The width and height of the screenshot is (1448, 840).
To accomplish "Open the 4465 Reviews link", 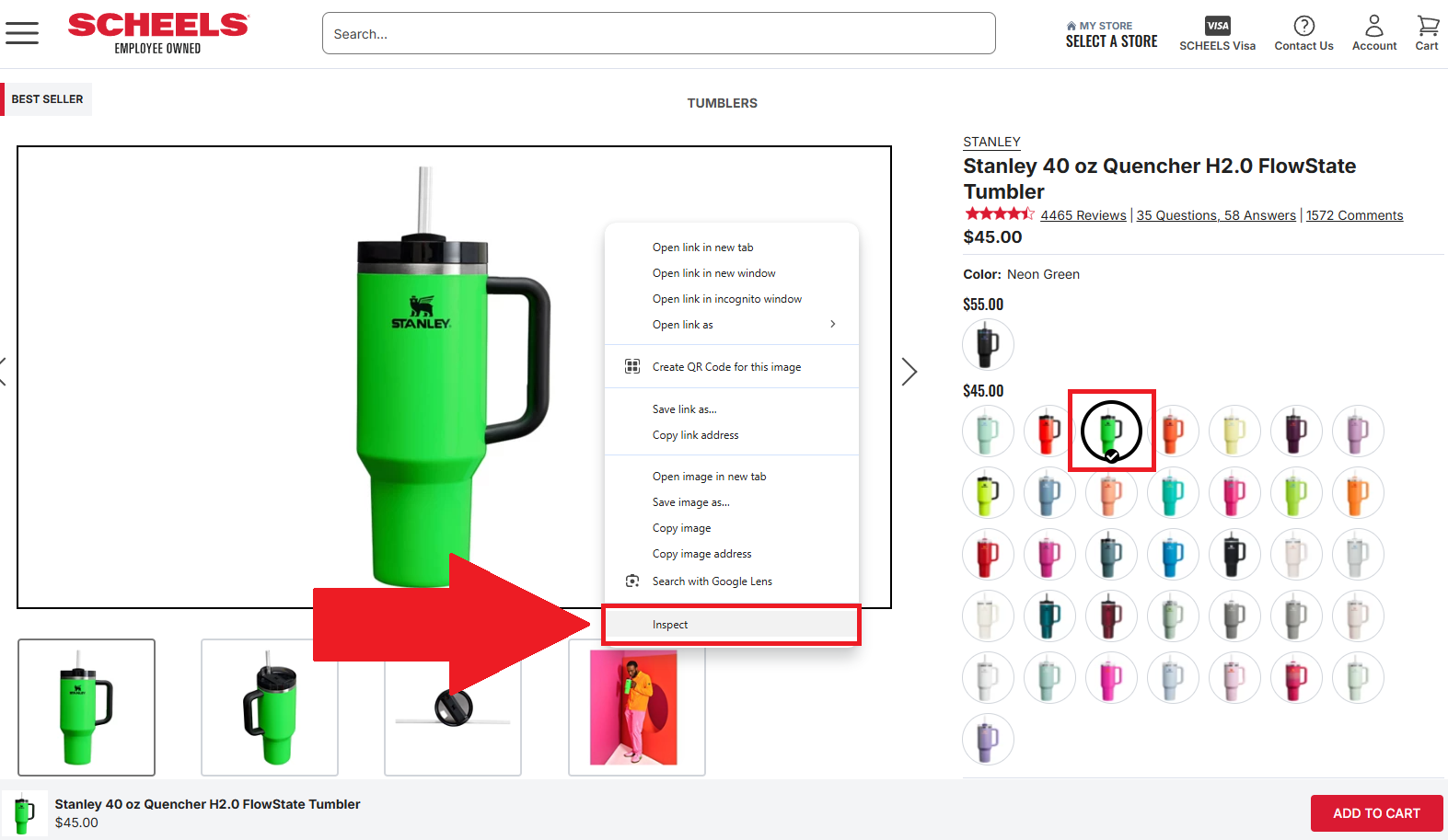I will coord(1083,215).
